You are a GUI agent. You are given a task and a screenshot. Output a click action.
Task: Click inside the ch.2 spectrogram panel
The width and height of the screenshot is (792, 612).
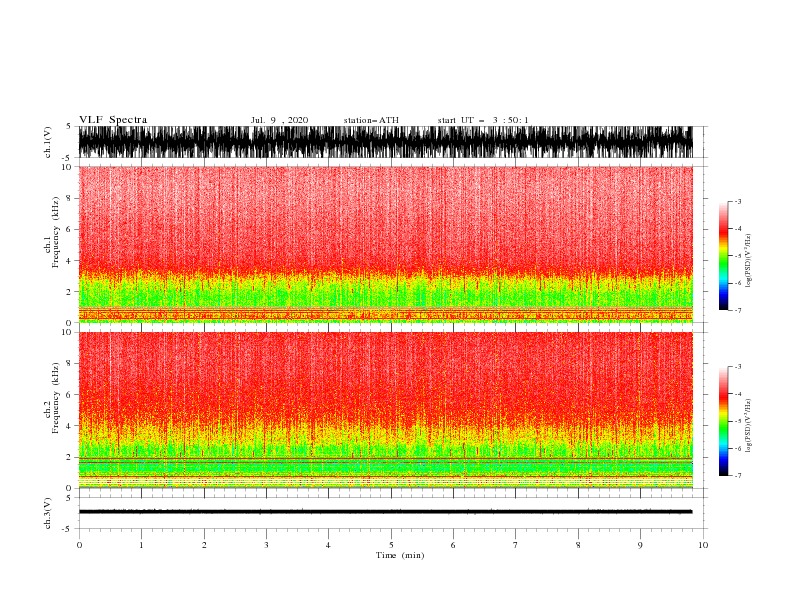point(385,410)
